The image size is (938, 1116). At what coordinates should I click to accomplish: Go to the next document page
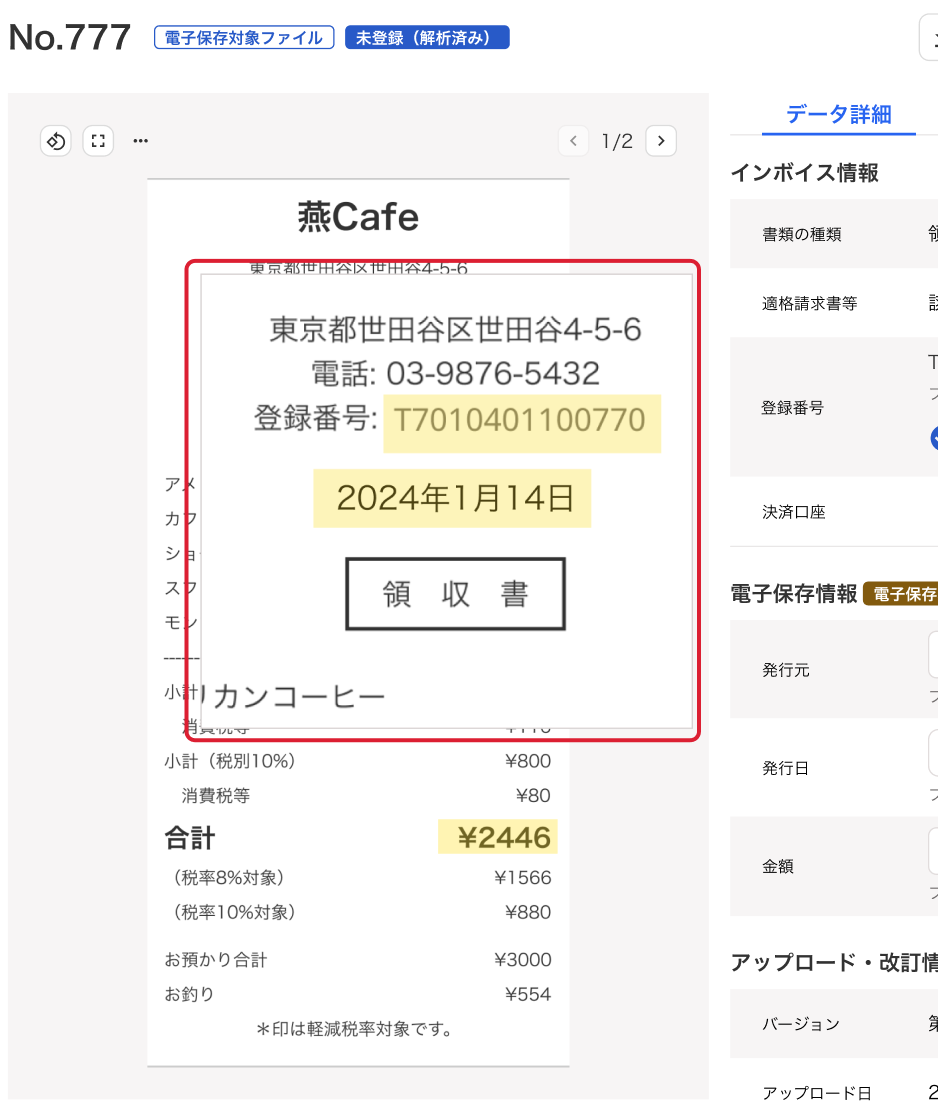pos(661,140)
